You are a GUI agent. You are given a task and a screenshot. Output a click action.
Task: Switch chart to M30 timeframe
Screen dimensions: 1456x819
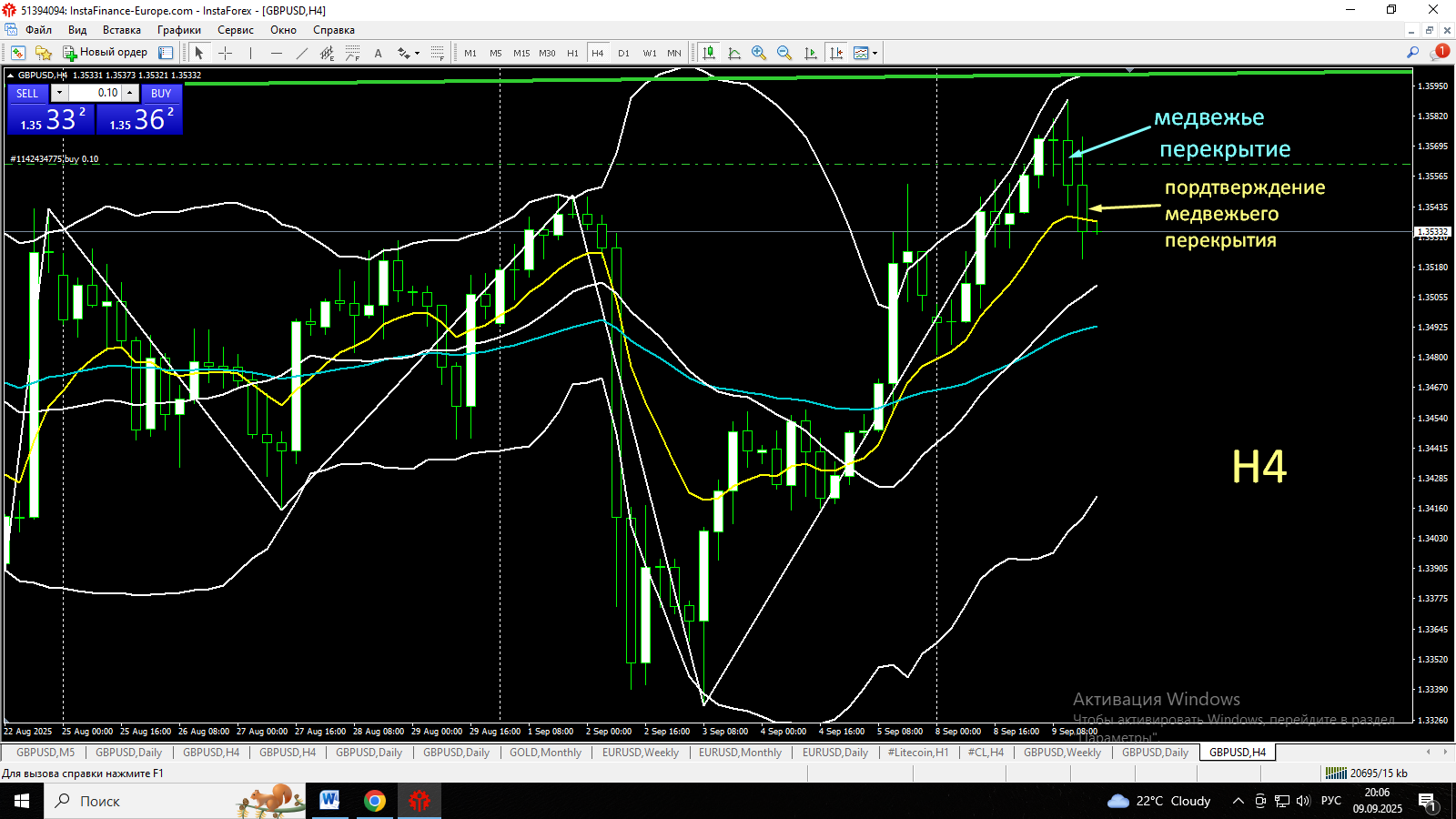click(547, 53)
